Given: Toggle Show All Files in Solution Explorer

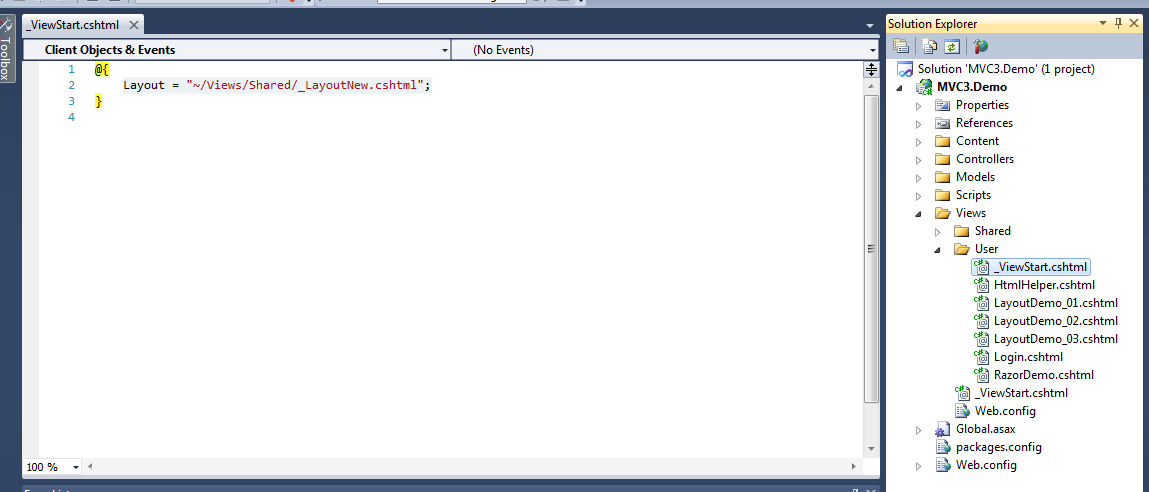Looking at the screenshot, I should point(930,47).
